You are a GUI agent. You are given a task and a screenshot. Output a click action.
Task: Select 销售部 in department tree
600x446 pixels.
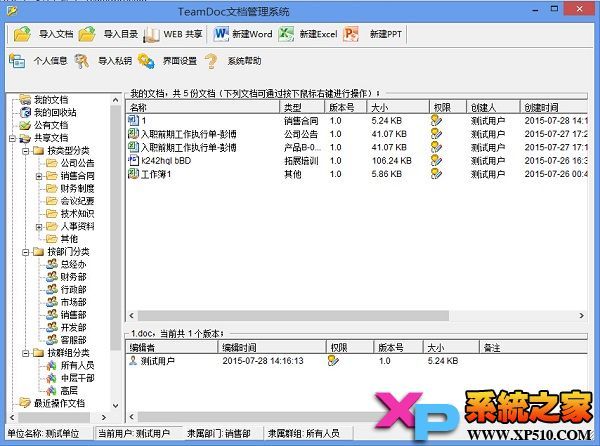(x=73, y=314)
